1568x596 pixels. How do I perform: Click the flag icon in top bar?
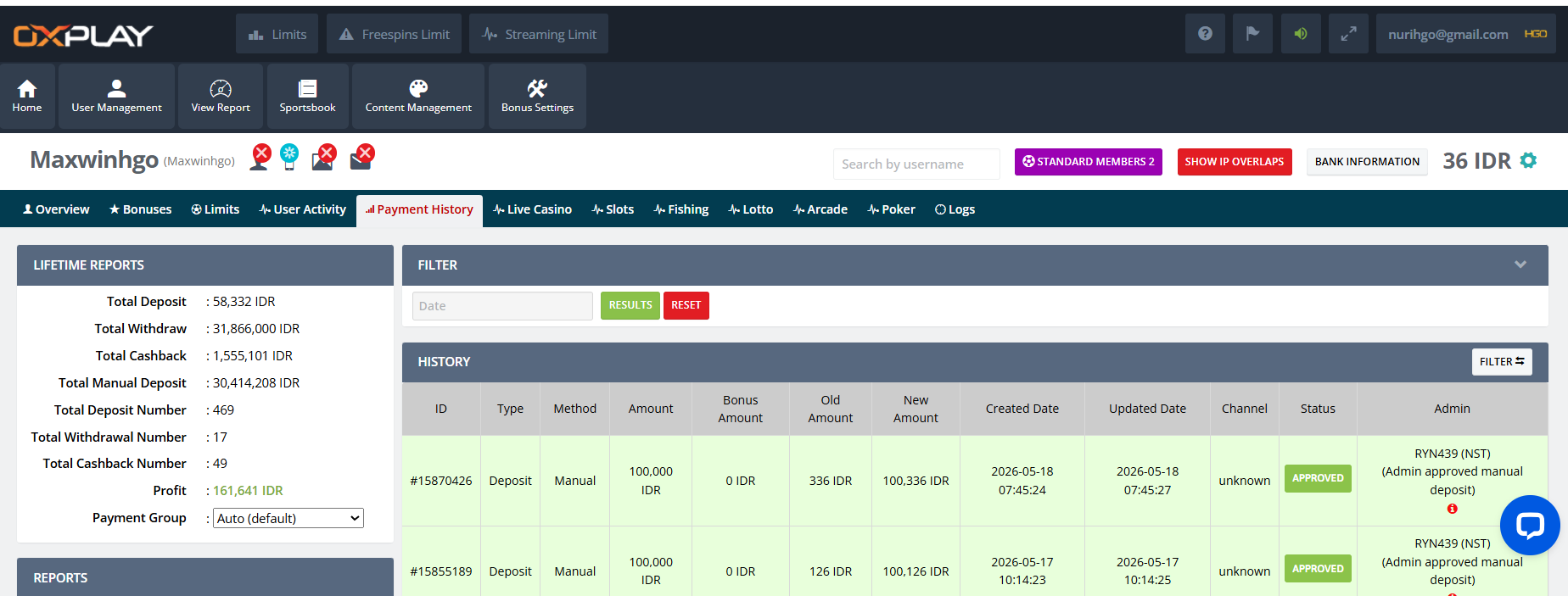[x=1252, y=34]
